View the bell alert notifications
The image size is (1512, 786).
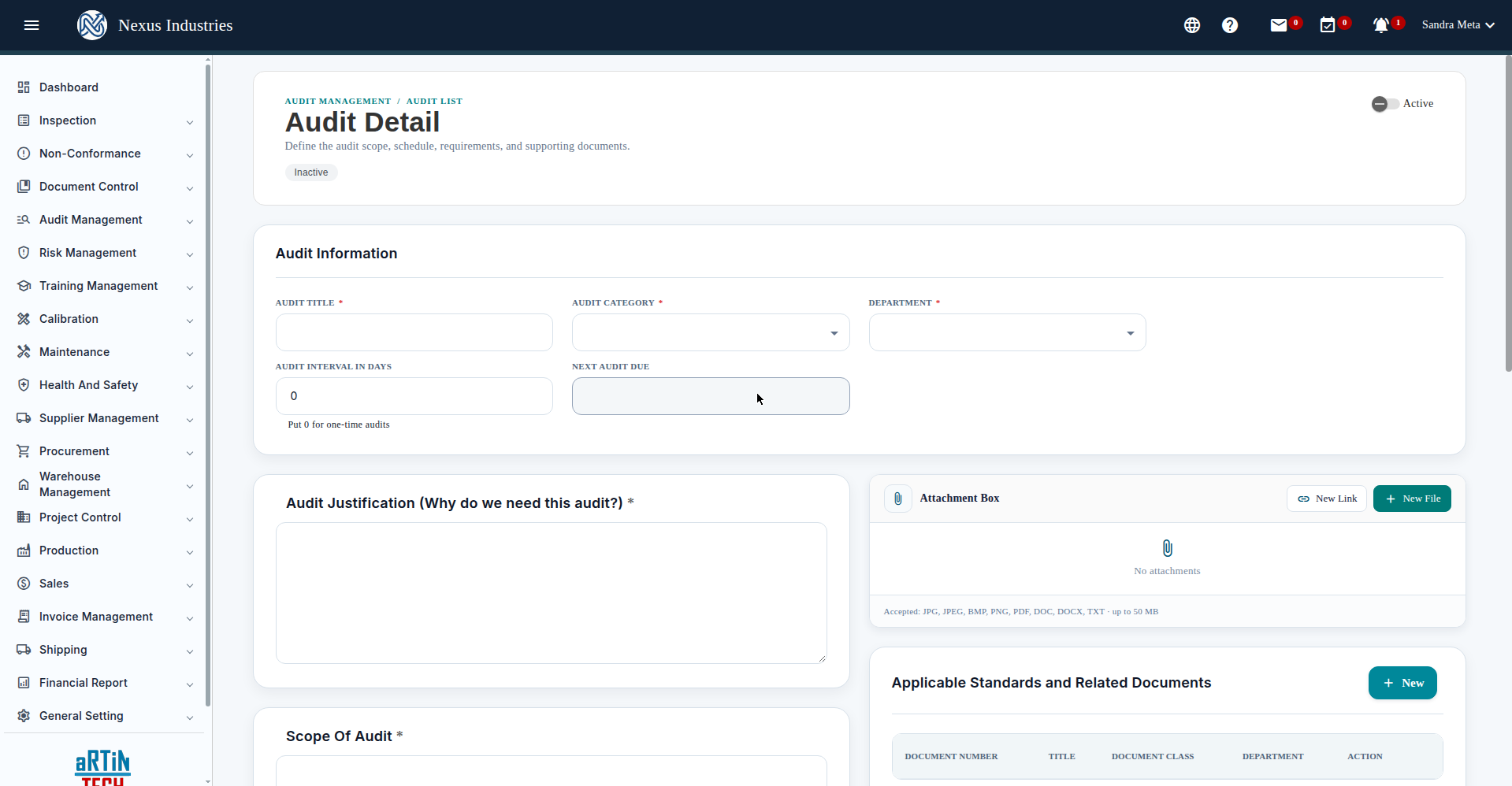coord(1380,25)
